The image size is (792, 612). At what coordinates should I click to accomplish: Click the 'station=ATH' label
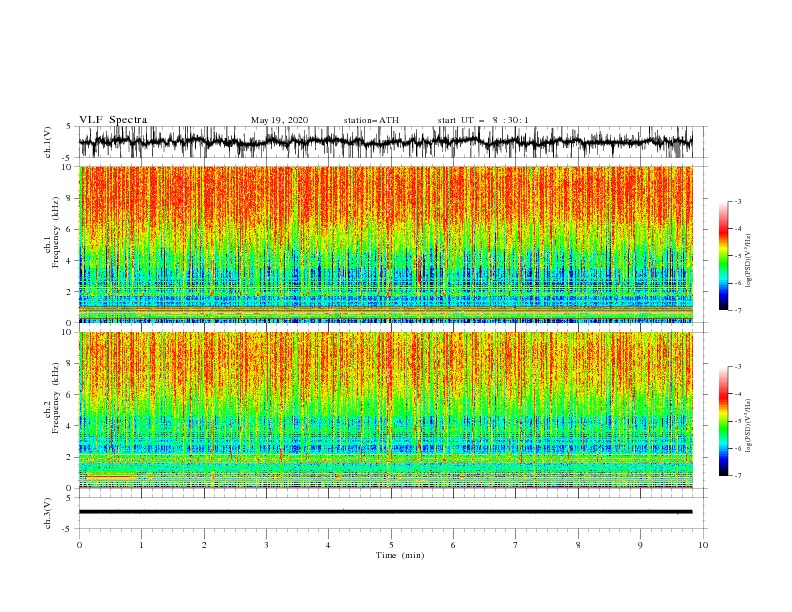pyautogui.click(x=371, y=120)
